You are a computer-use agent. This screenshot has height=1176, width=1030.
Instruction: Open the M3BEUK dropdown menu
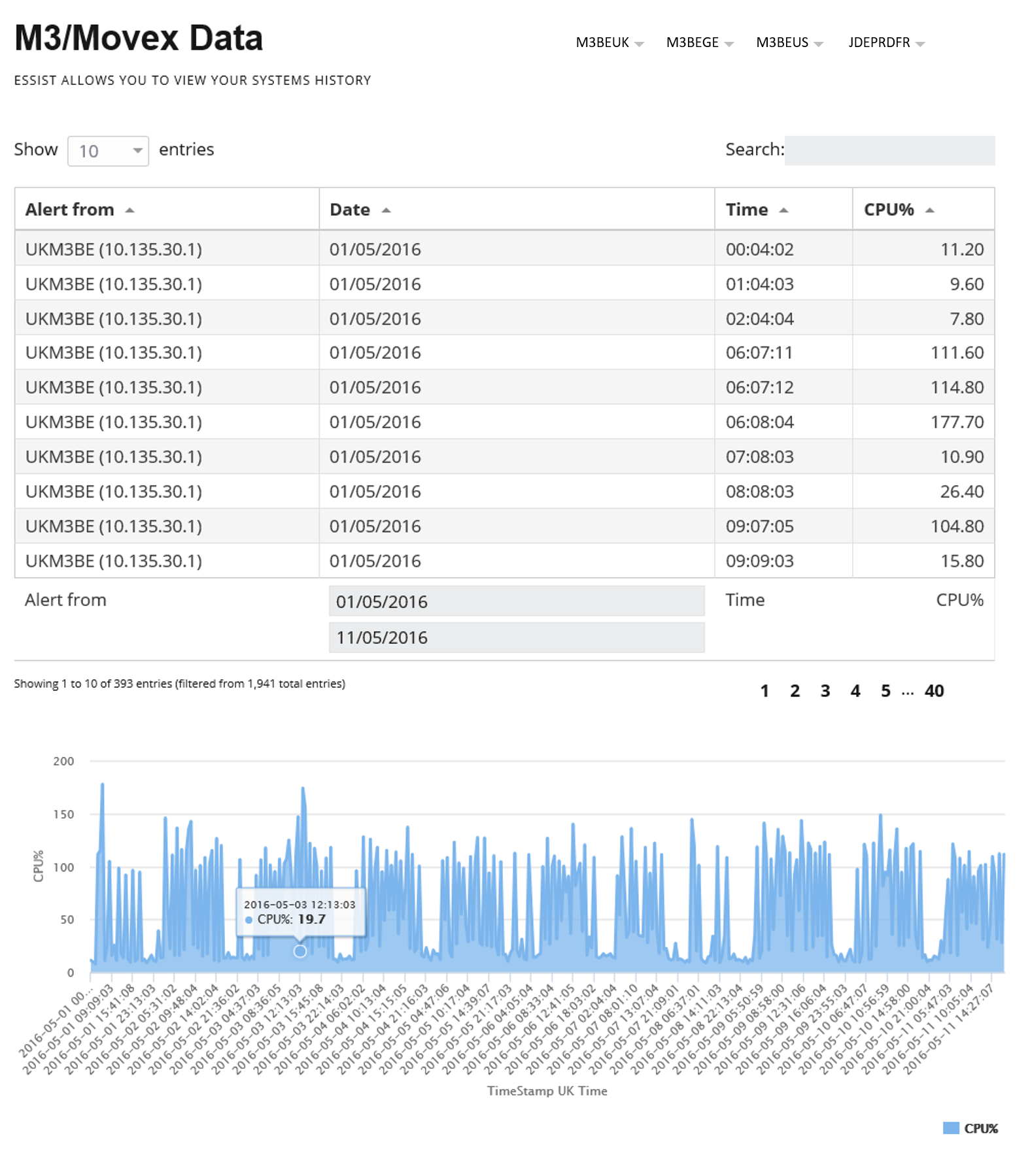[609, 42]
